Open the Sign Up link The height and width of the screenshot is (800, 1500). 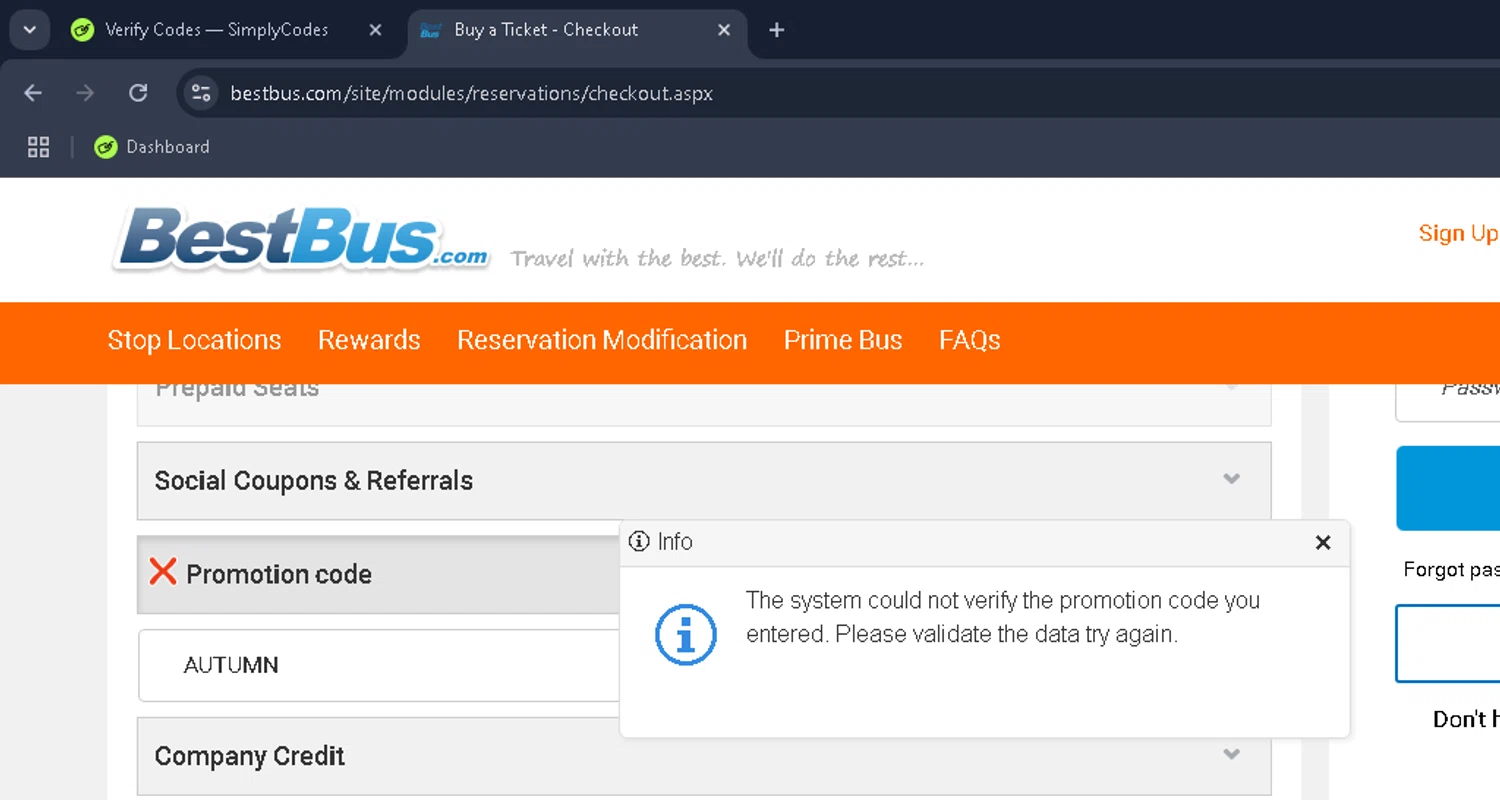point(1459,233)
